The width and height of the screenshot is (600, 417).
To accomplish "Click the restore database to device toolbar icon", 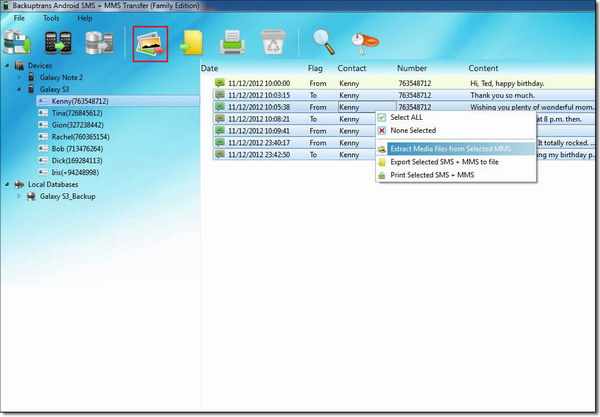I will point(99,43).
